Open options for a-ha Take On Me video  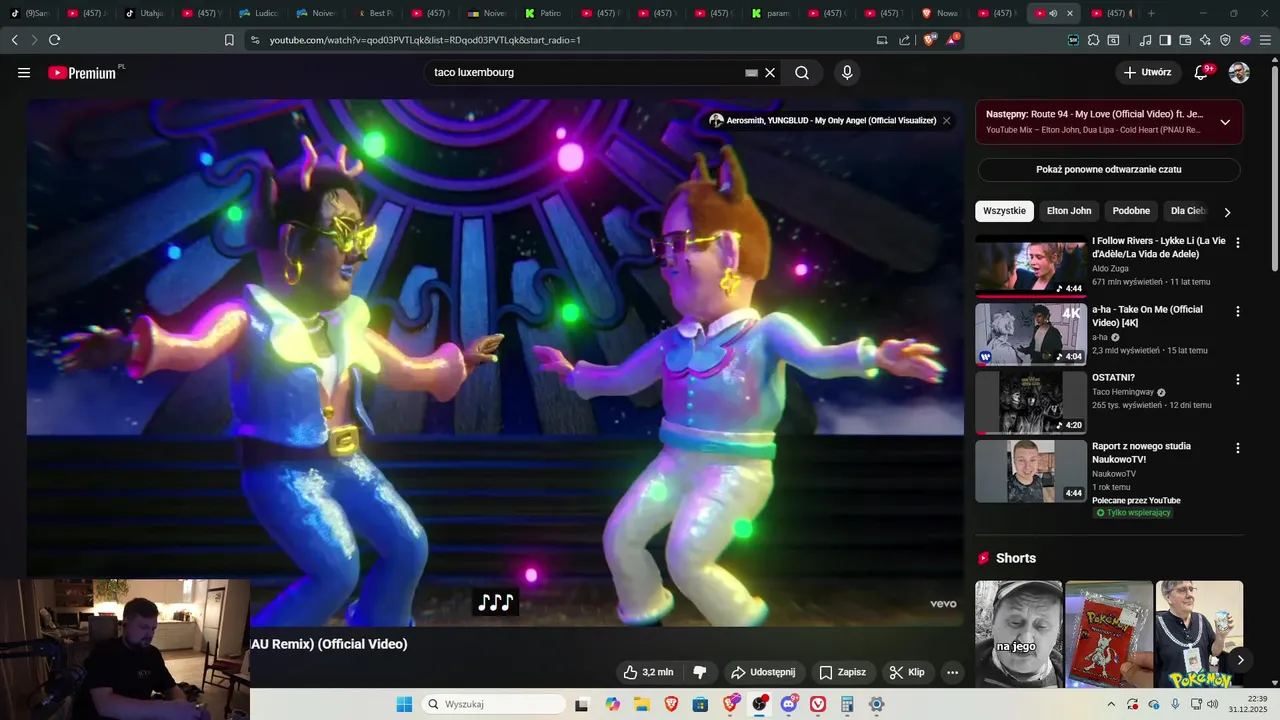coord(1238,312)
